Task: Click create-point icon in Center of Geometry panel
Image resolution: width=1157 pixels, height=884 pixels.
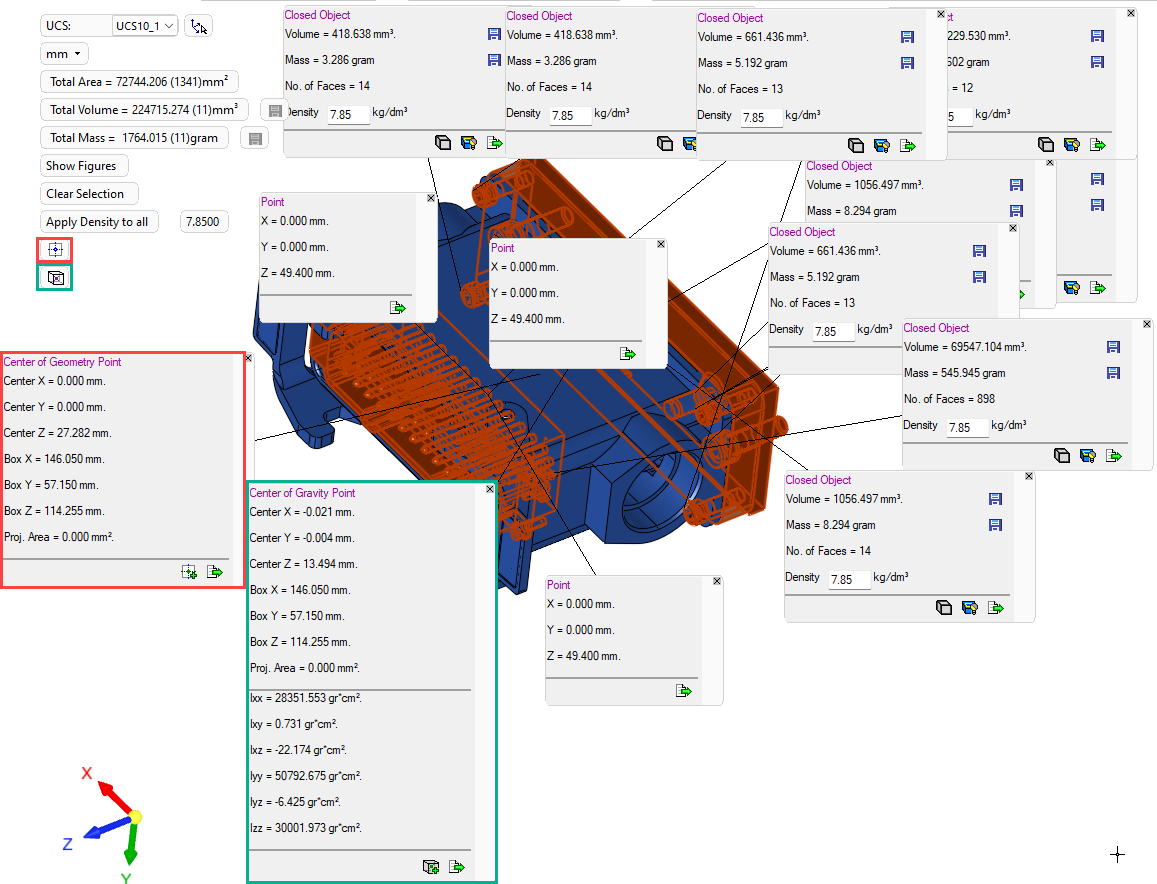Action: (188, 572)
